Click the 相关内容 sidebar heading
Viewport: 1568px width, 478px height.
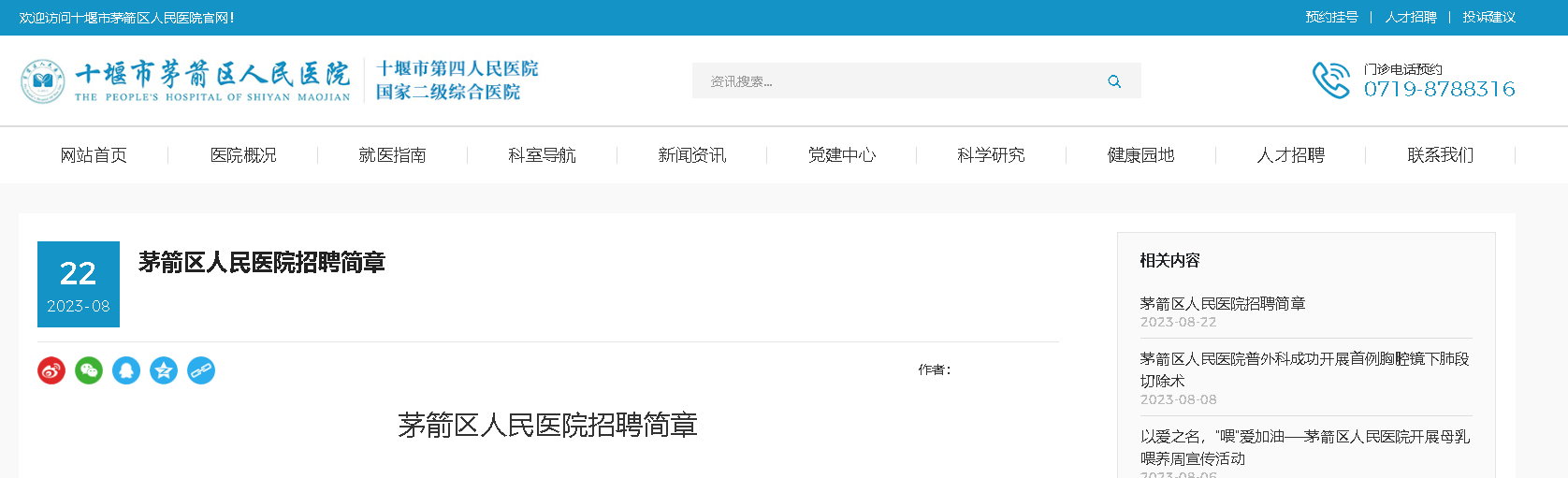coord(1169,260)
